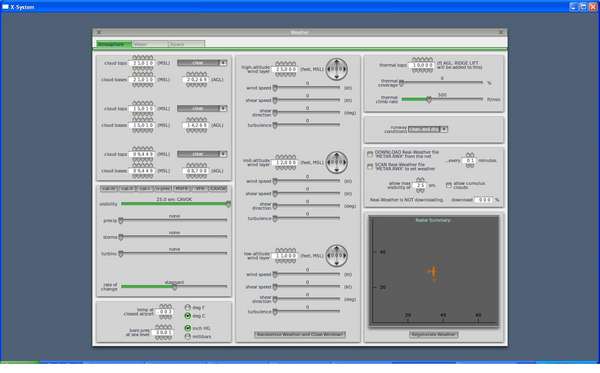600x373 pixels.
Task: Click the low-altitude wind direction dial
Action: click(336, 255)
